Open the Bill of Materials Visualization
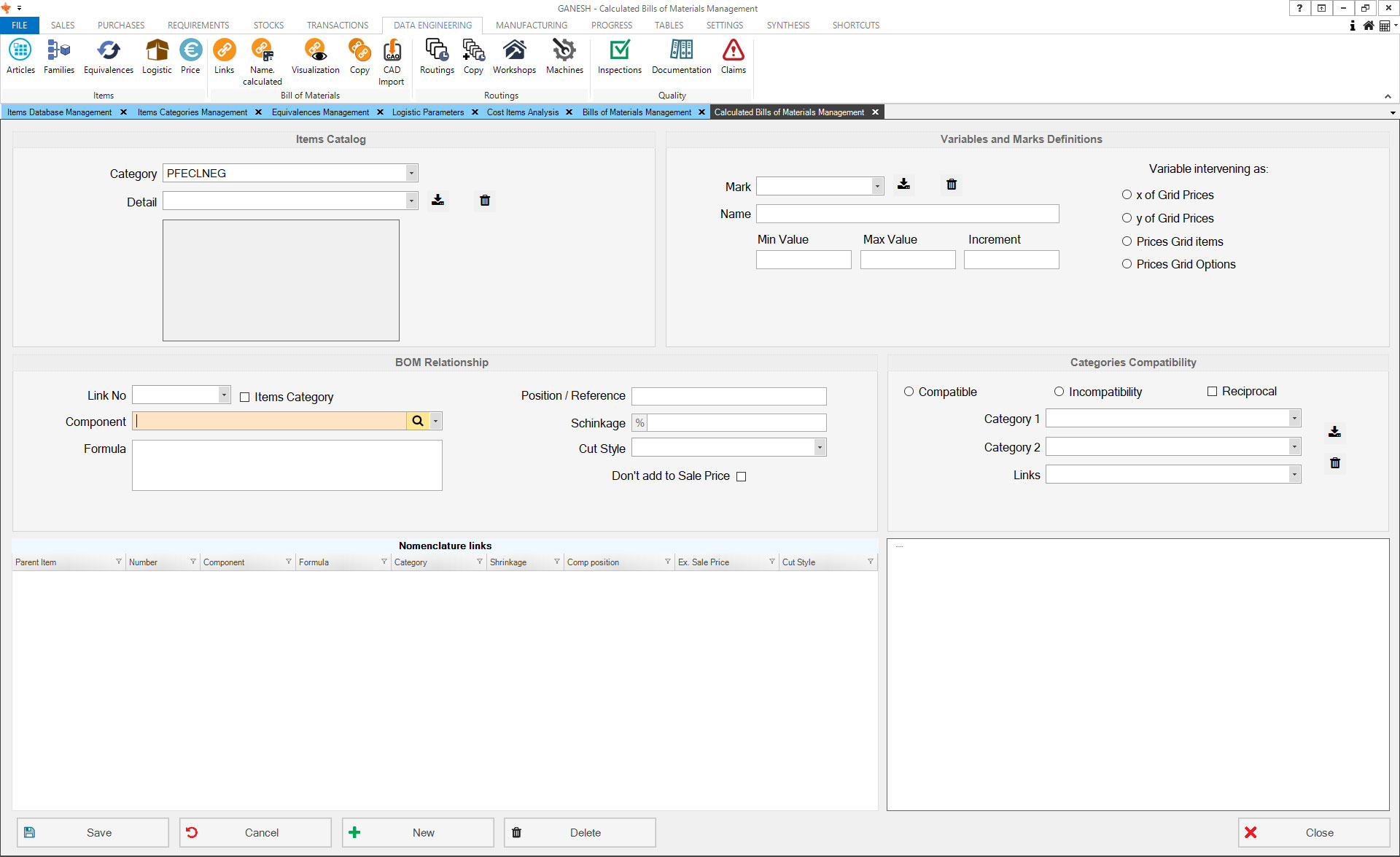 tap(315, 57)
